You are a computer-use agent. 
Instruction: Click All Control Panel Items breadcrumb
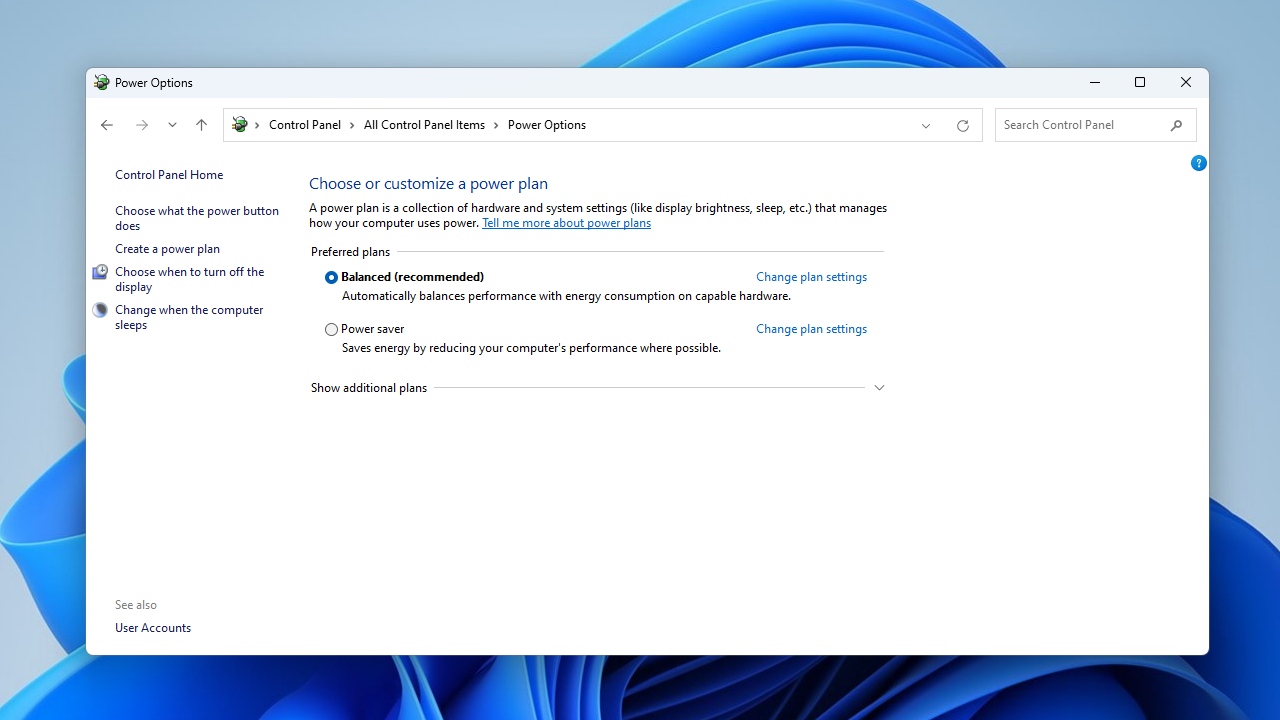point(424,125)
